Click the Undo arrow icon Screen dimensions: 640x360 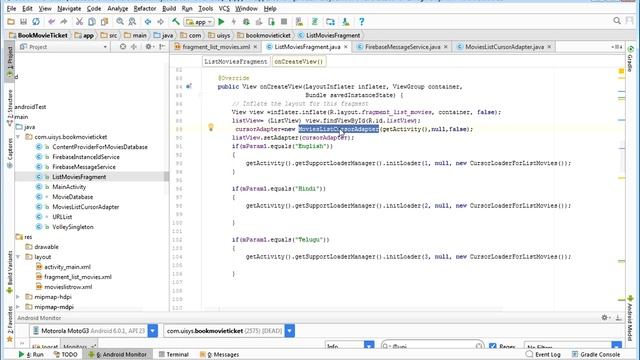pos(51,22)
